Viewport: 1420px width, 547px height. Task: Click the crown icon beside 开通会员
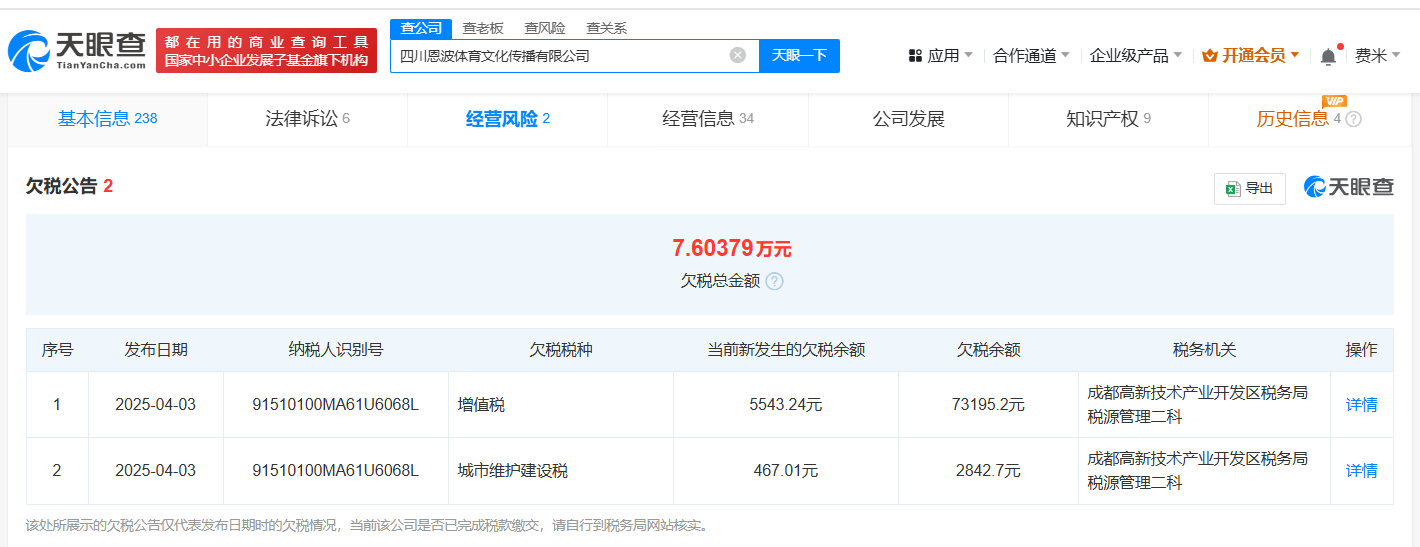pos(1209,56)
